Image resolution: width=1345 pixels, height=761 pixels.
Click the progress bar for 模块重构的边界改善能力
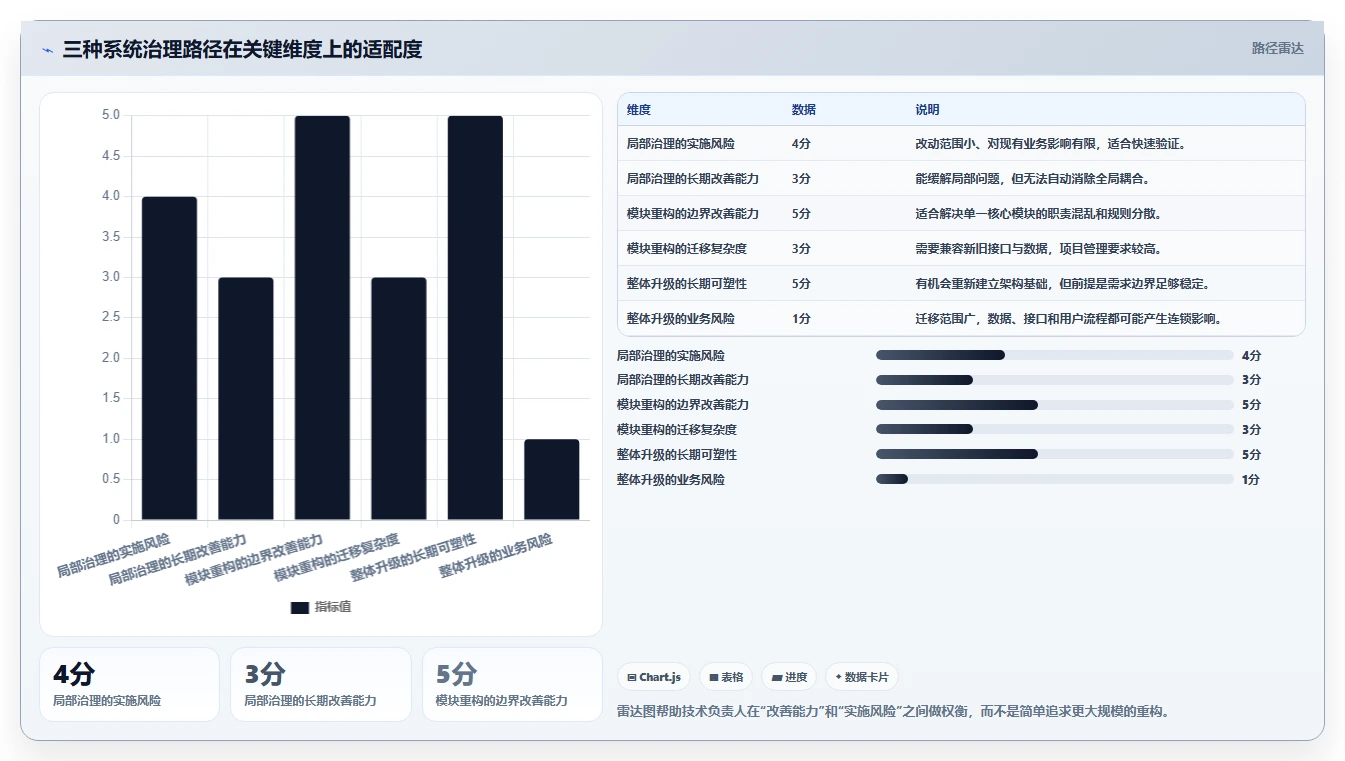click(x=1054, y=405)
